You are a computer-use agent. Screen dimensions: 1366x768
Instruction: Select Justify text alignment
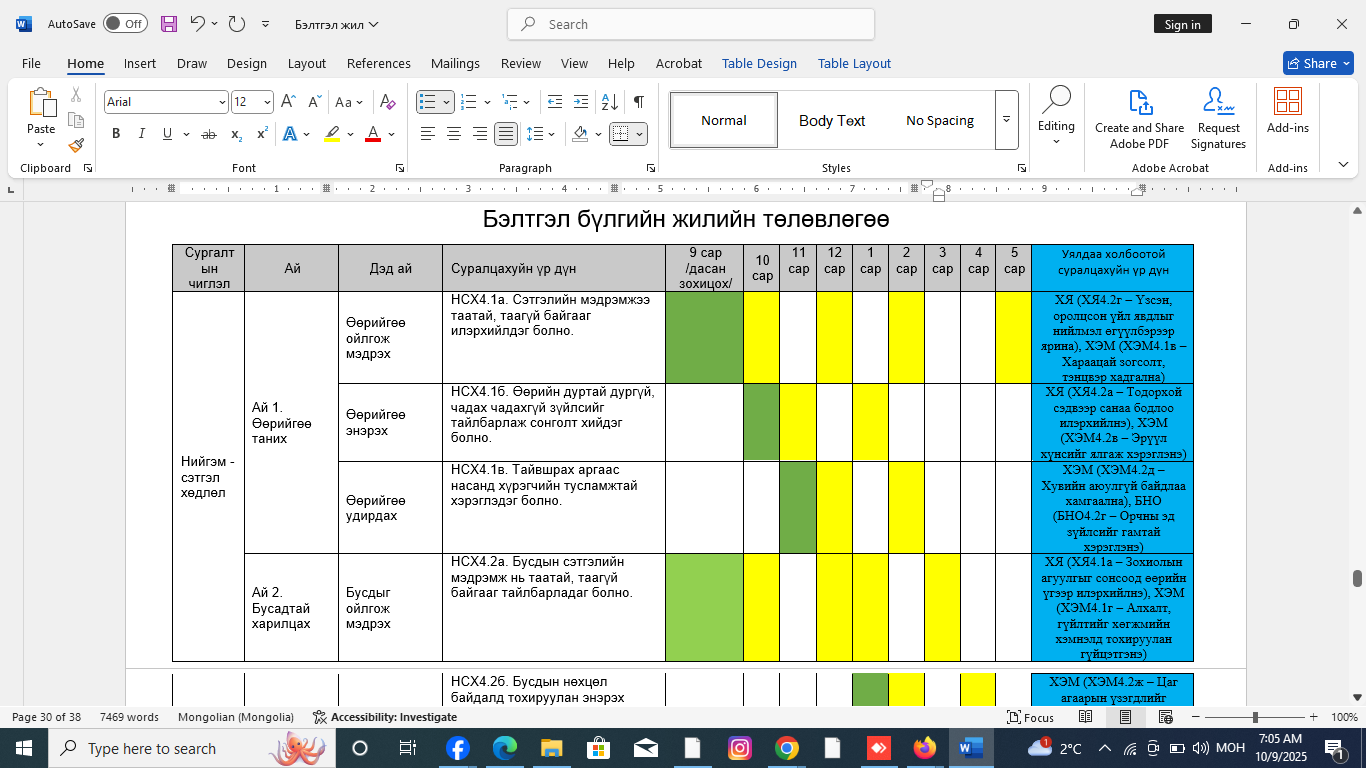click(506, 134)
